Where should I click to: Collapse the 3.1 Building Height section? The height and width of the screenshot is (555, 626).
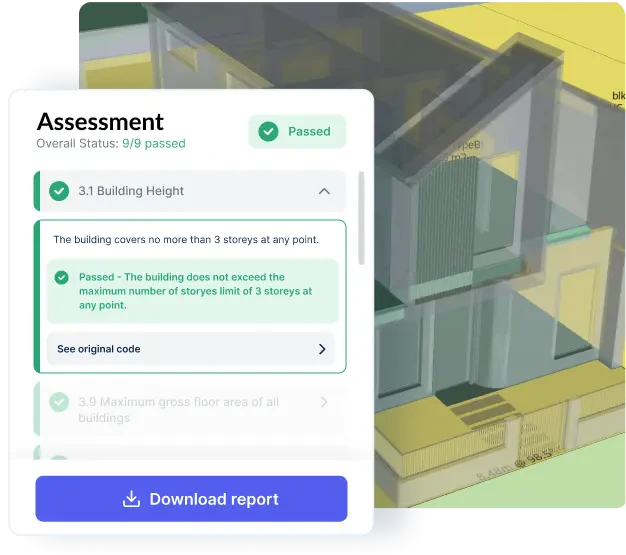(x=324, y=191)
